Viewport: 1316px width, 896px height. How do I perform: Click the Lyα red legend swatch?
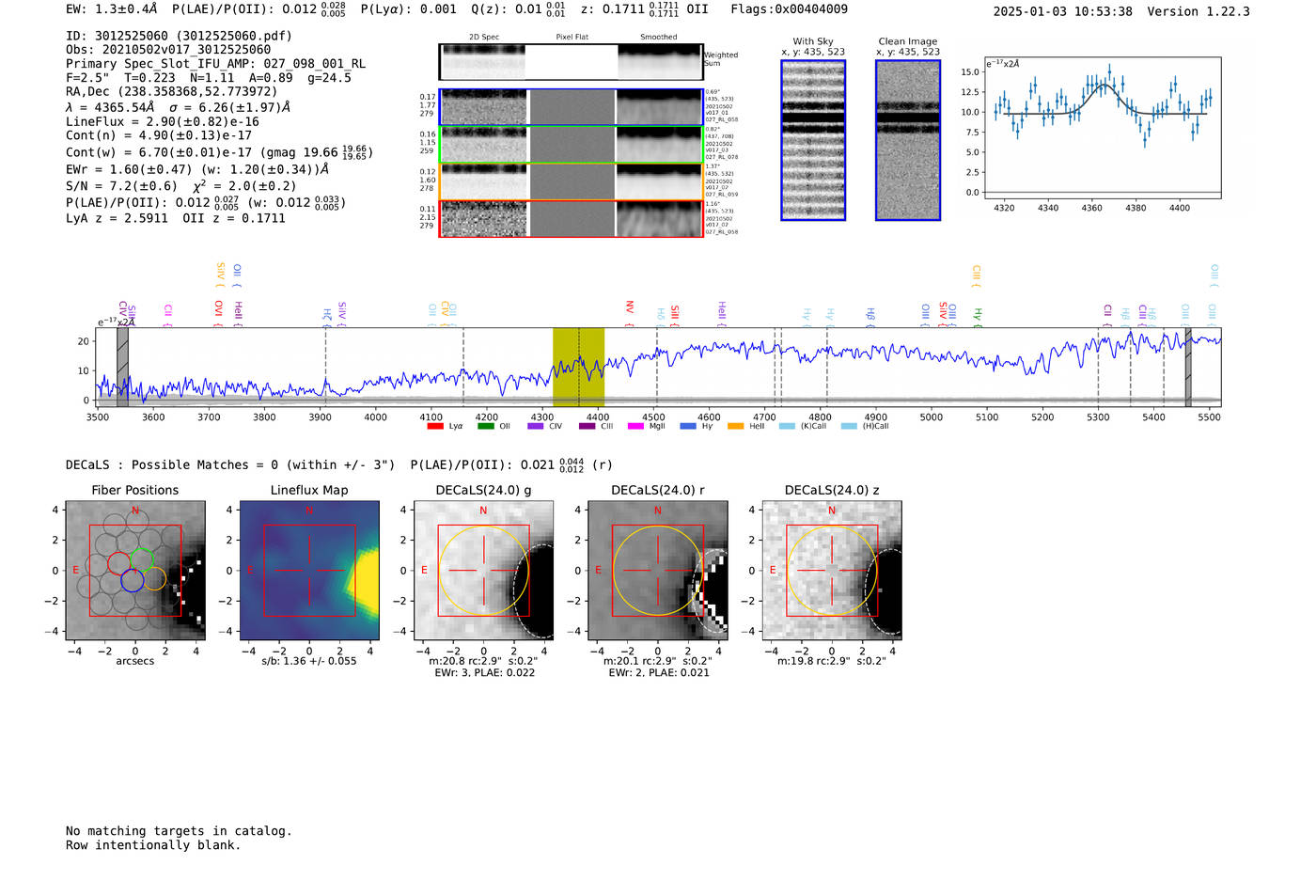point(435,427)
